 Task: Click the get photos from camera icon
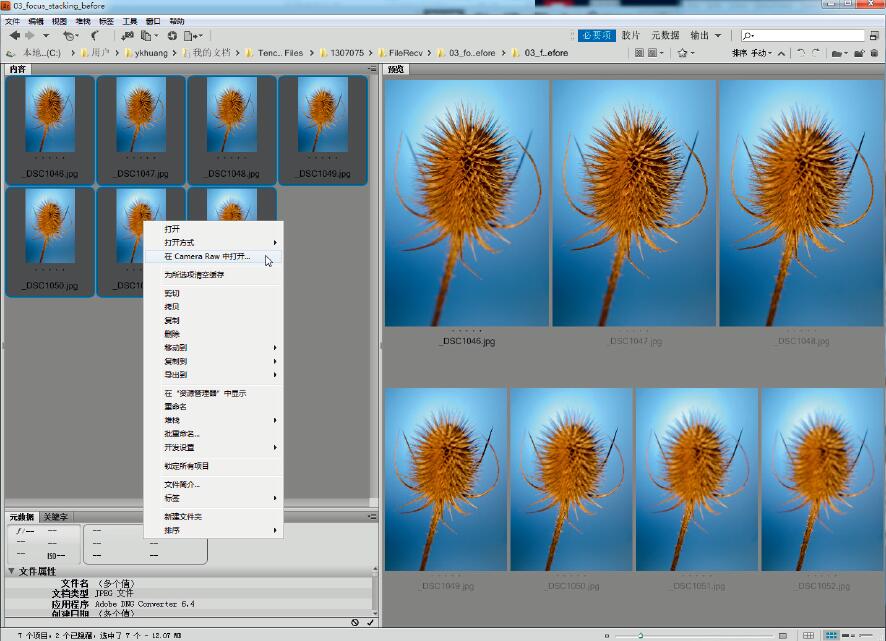coord(127,36)
